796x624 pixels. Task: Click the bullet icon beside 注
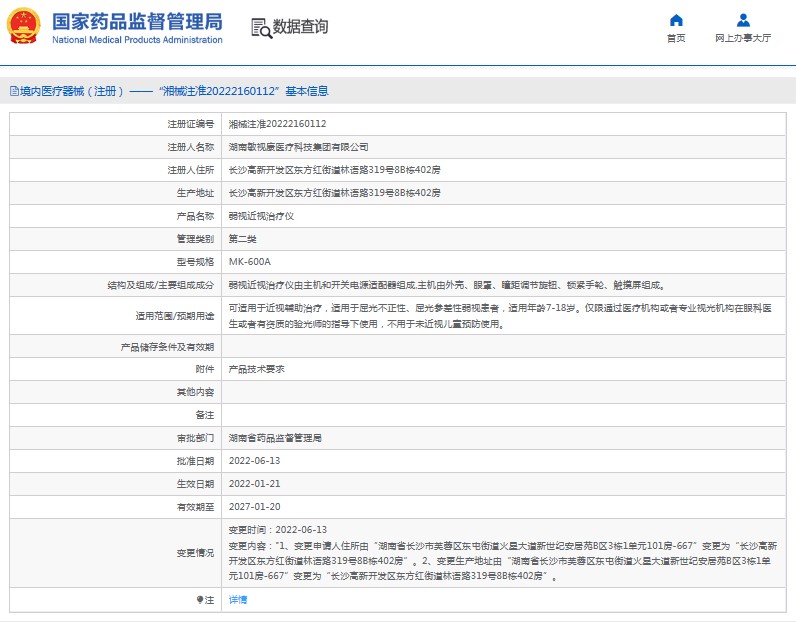200,600
